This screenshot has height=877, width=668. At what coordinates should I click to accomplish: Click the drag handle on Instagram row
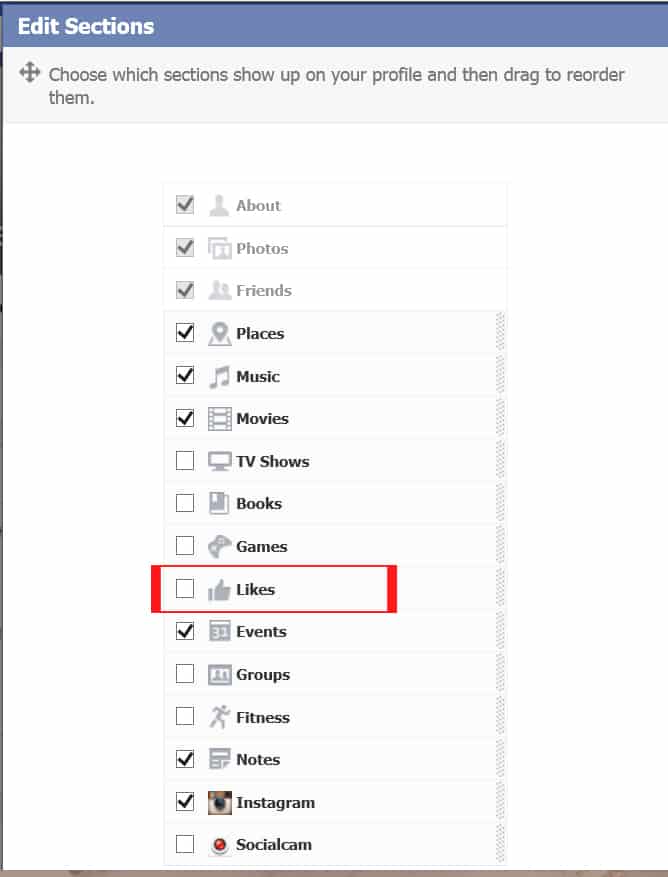(x=501, y=802)
